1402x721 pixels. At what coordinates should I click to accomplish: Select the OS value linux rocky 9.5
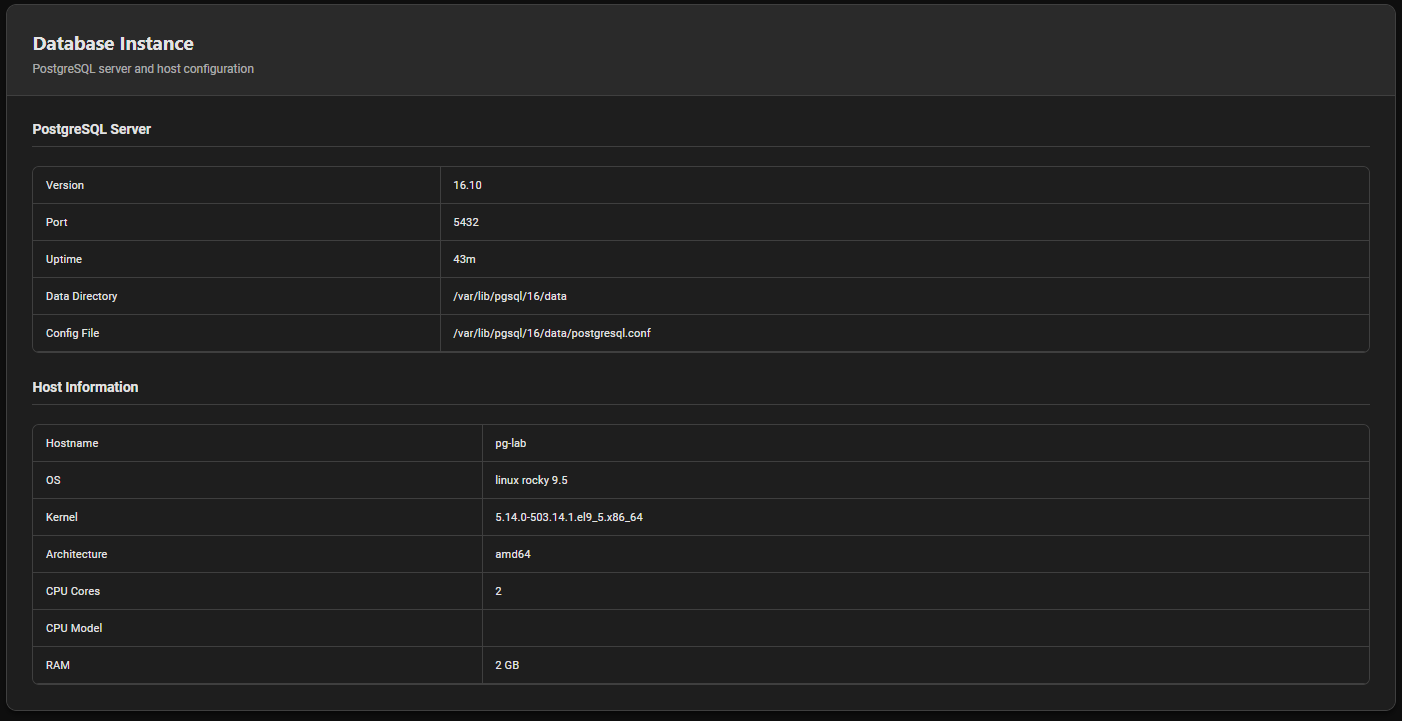click(x=531, y=480)
